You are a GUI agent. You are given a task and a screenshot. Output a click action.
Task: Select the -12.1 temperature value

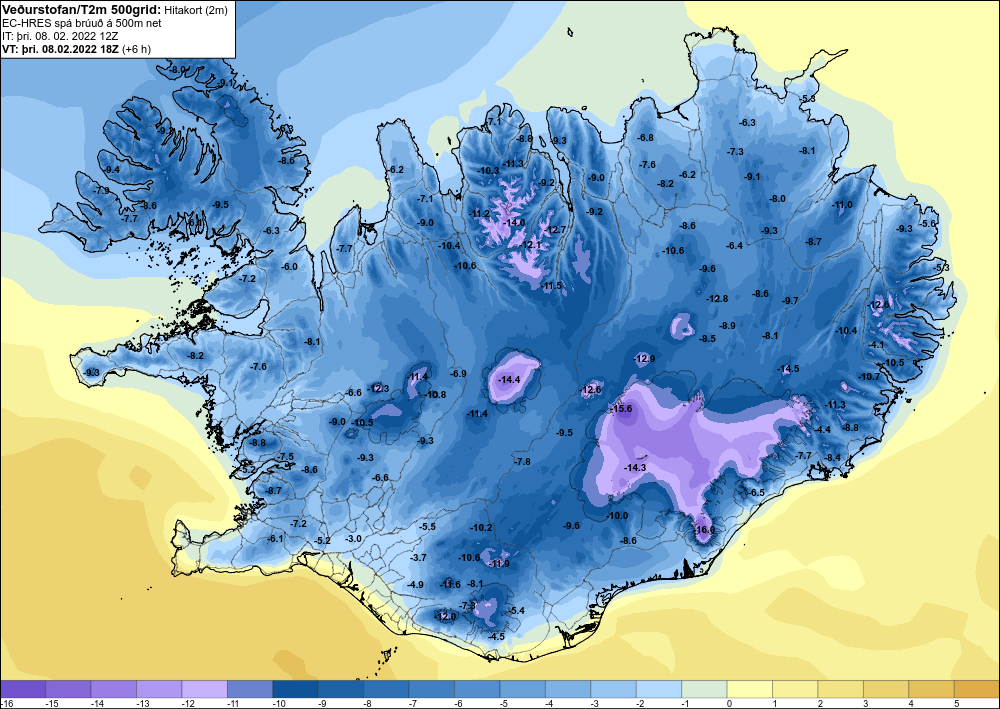tap(531, 245)
